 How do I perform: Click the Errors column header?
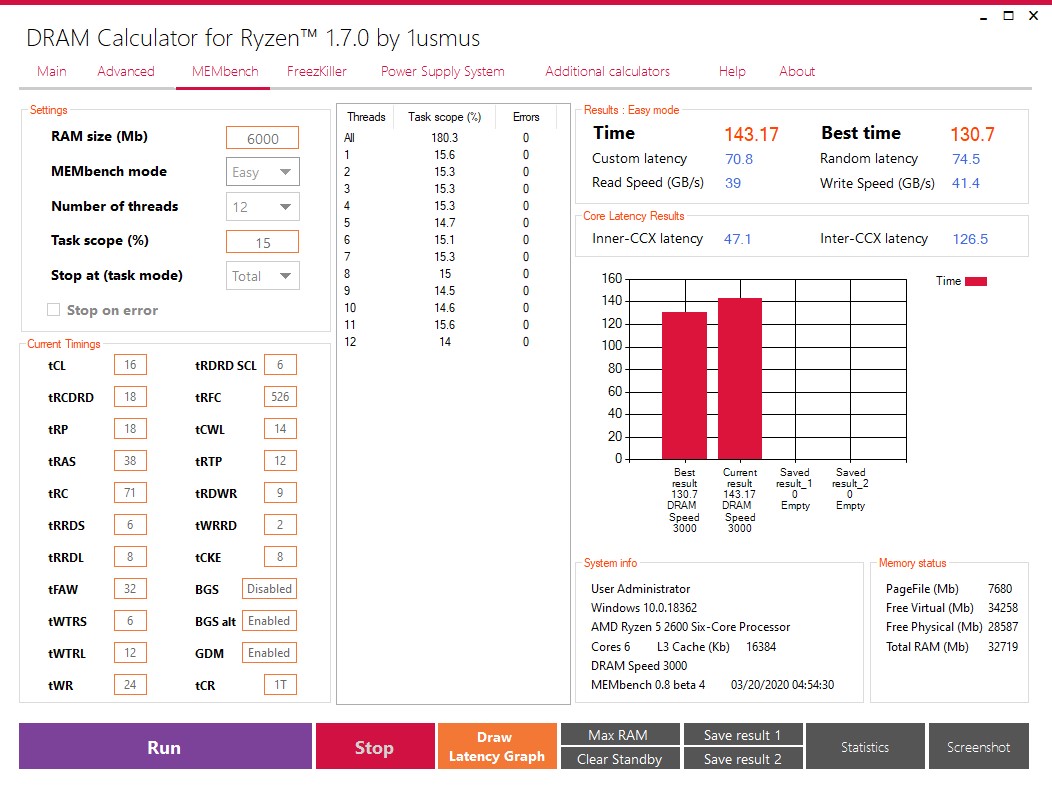pos(526,117)
